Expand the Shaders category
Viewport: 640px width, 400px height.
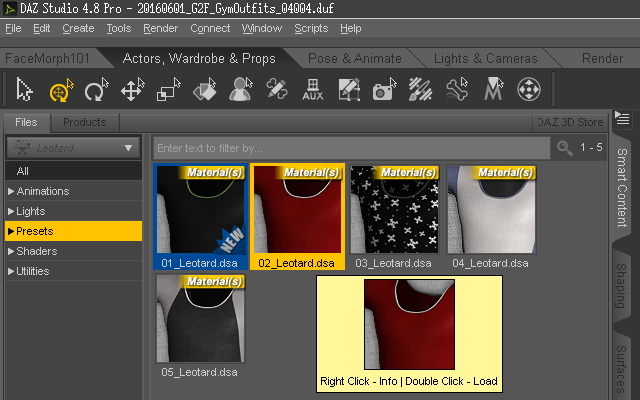pos(11,251)
